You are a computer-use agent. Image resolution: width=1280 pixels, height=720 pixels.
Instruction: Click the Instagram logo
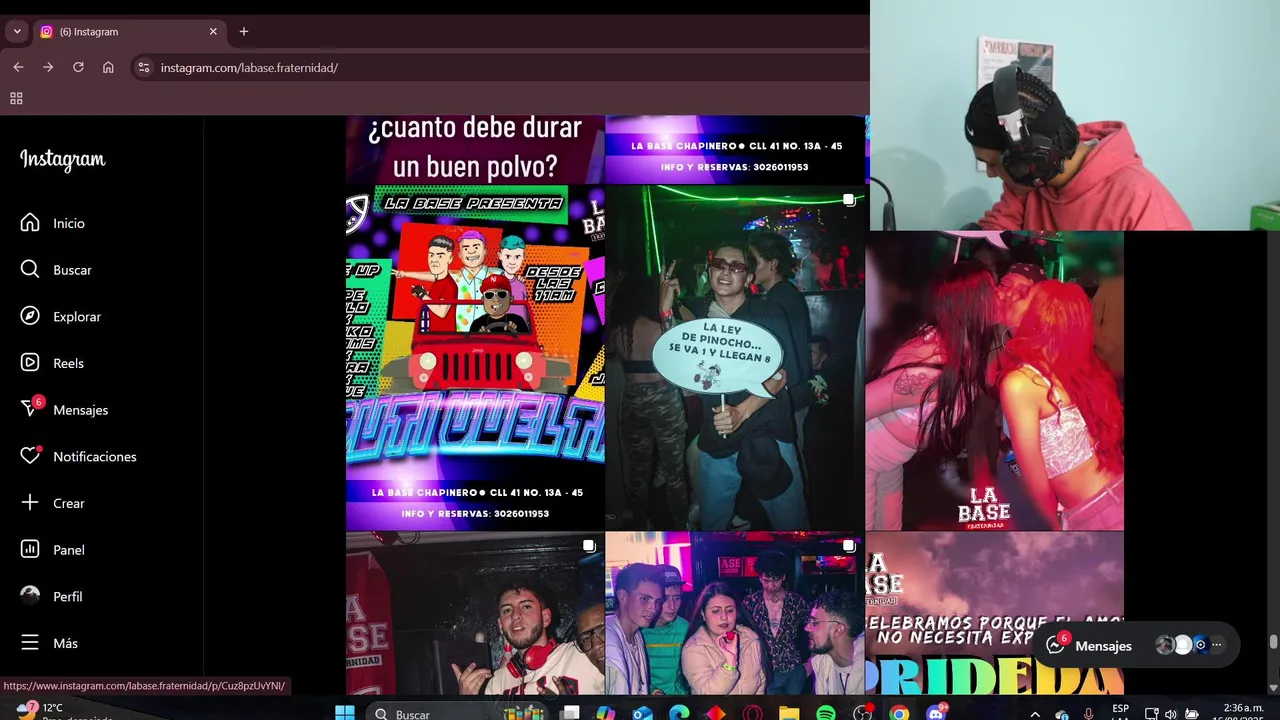pos(62,160)
